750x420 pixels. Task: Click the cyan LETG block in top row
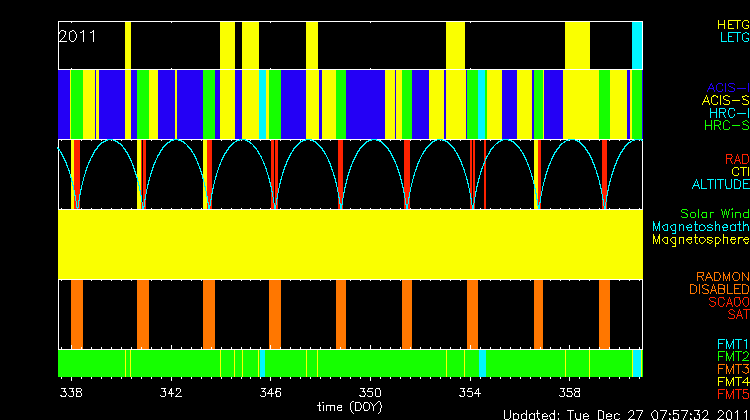pos(637,44)
